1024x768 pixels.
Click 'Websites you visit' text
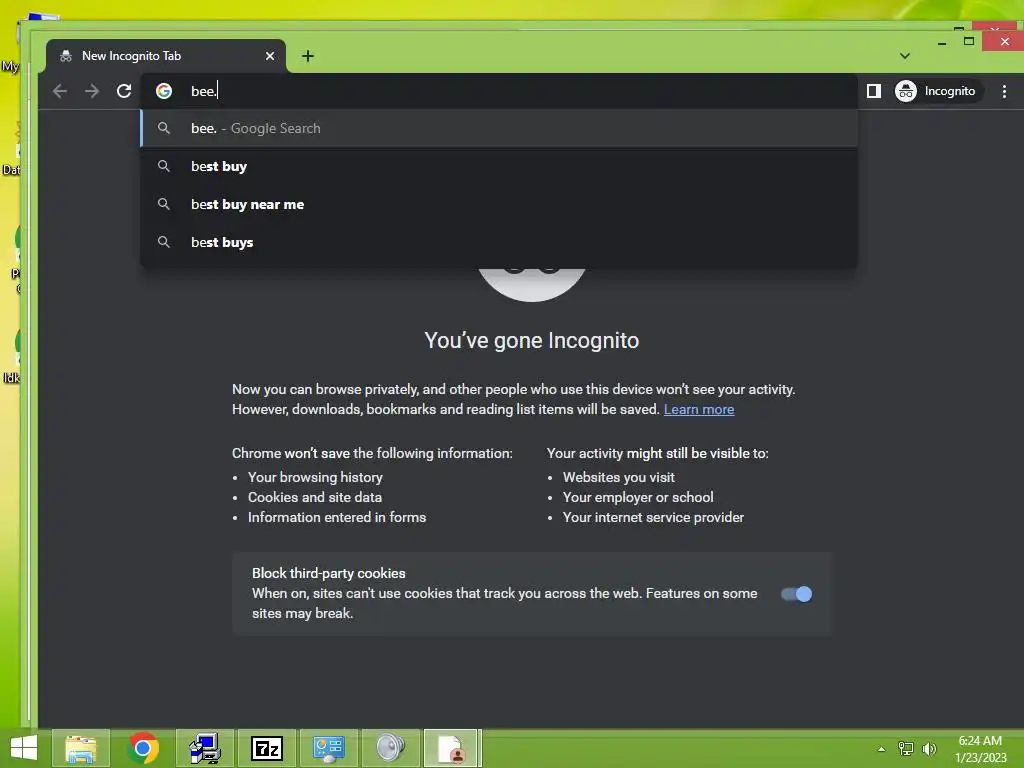(x=618, y=477)
